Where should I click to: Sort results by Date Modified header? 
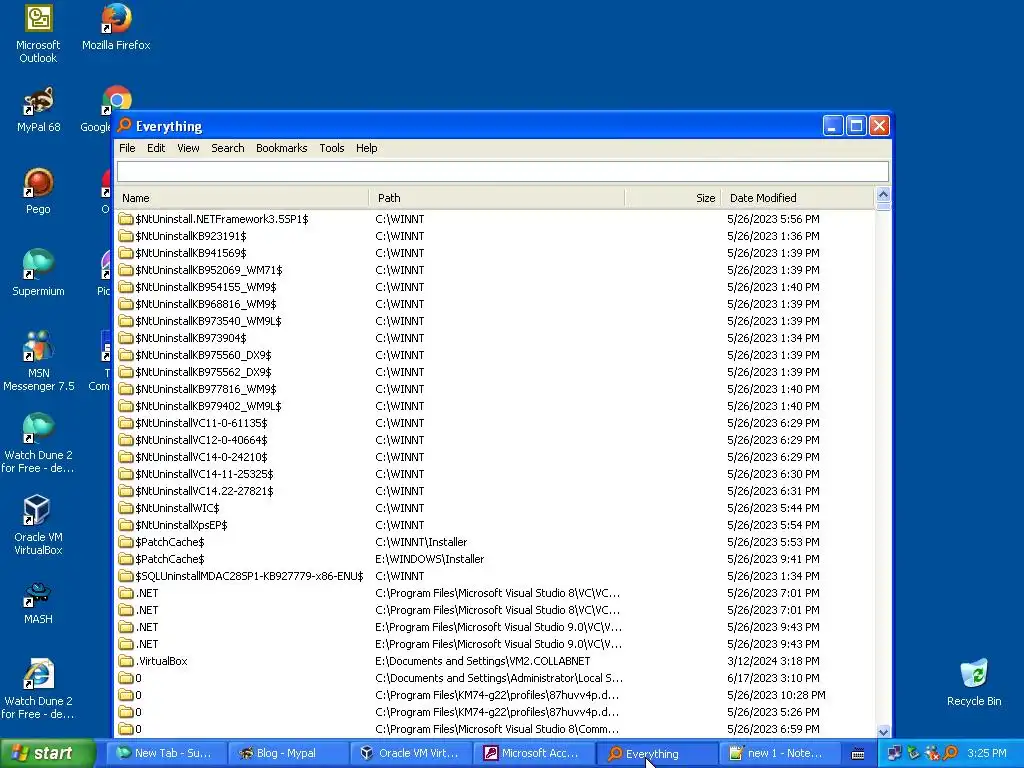coord(797,198)
